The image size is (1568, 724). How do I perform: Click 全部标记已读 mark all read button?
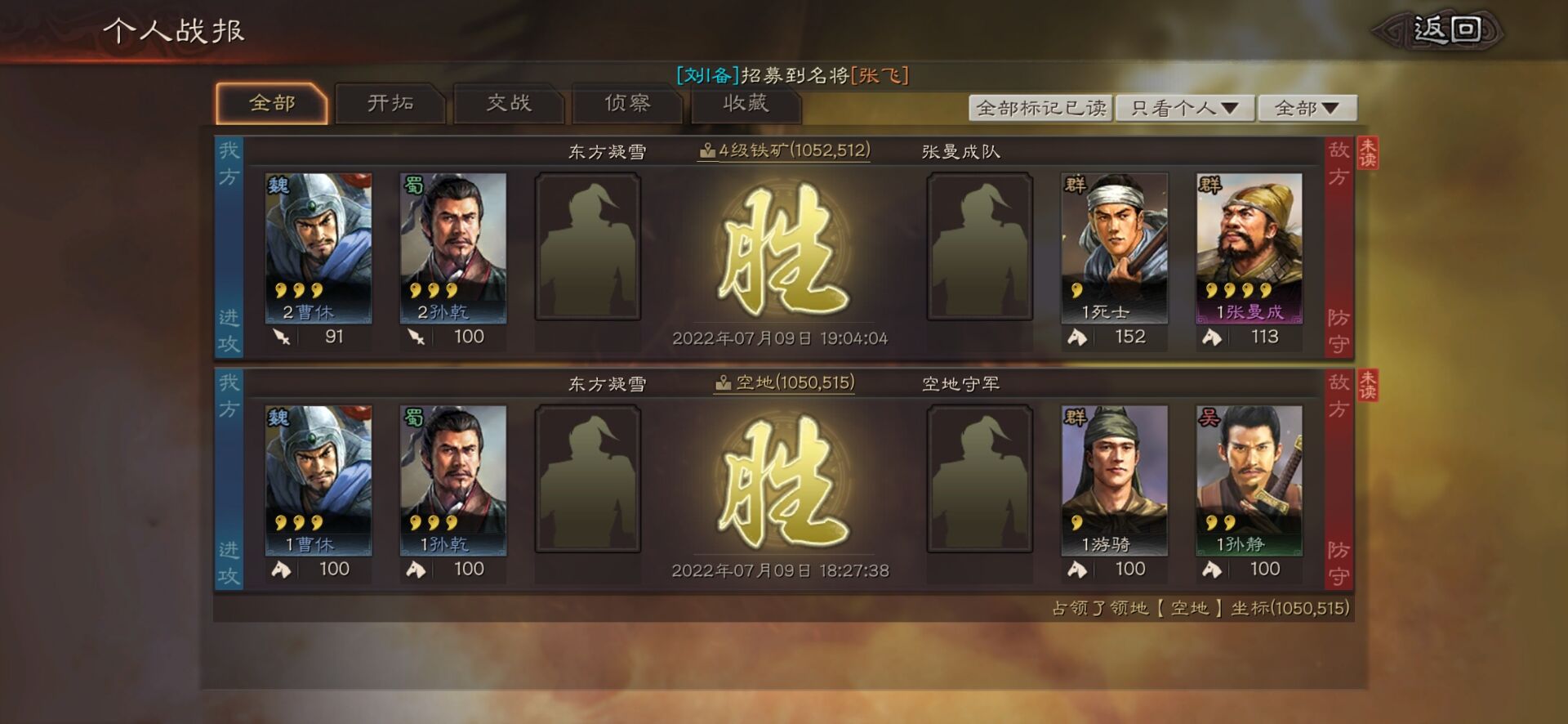tap(1041, 108)
